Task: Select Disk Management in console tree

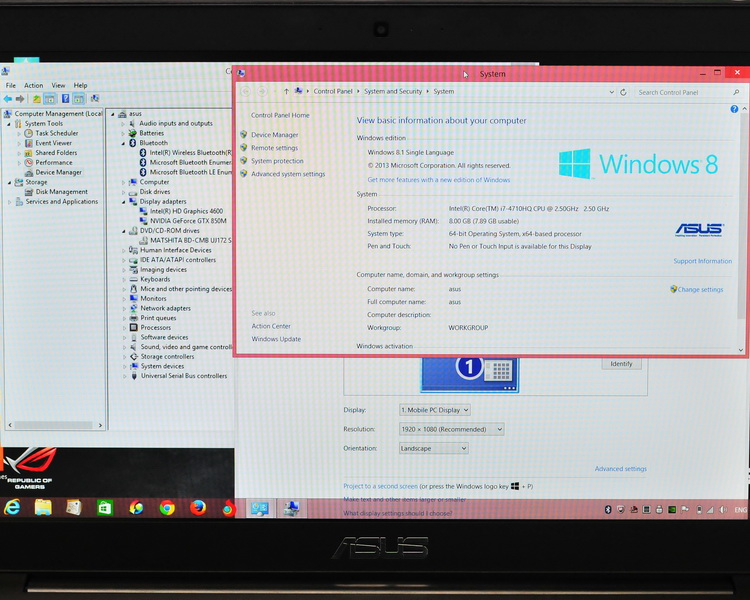Action: point(61,192)
